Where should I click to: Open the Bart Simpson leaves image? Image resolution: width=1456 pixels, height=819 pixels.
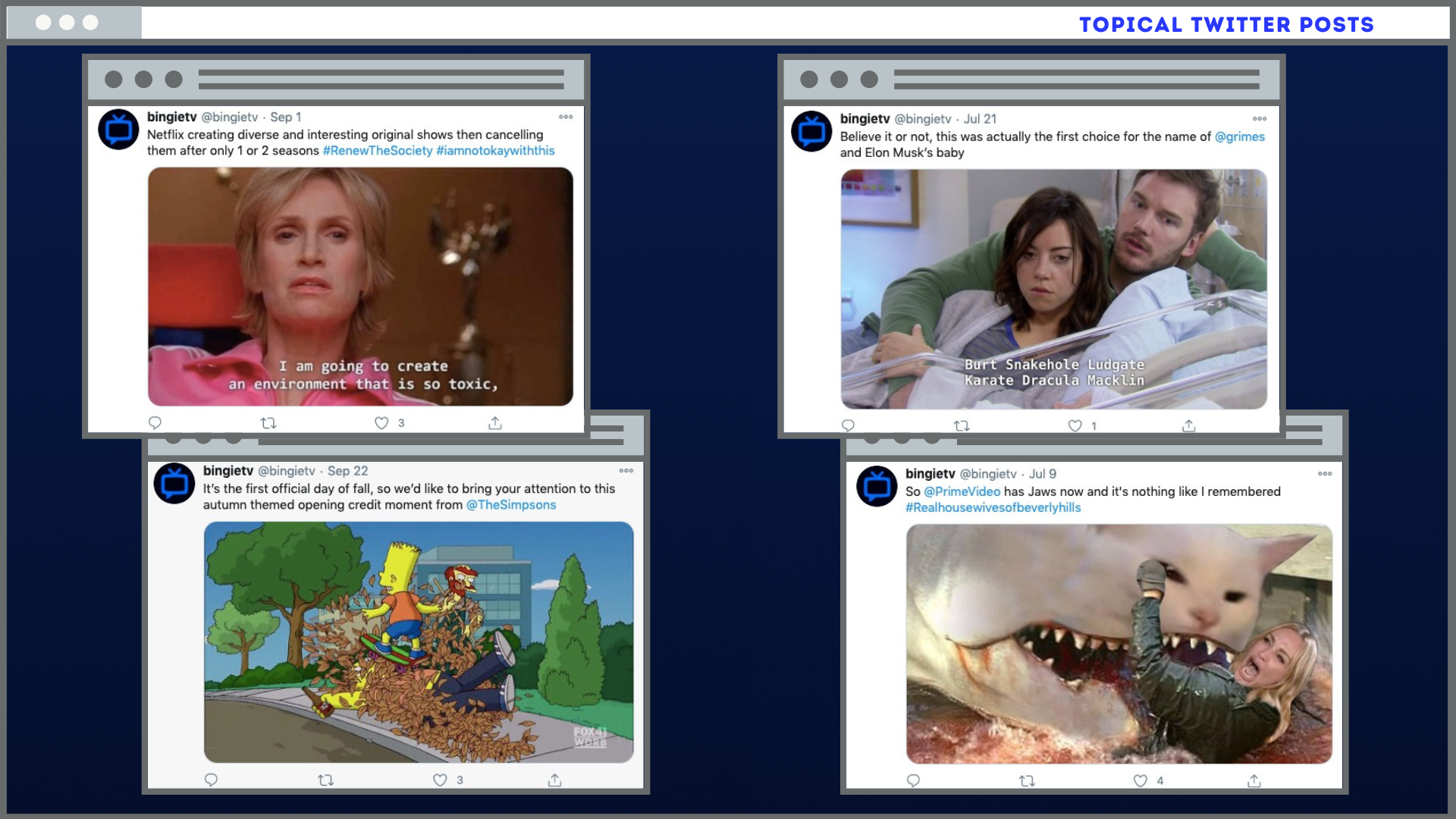click(x=419, y=642)
